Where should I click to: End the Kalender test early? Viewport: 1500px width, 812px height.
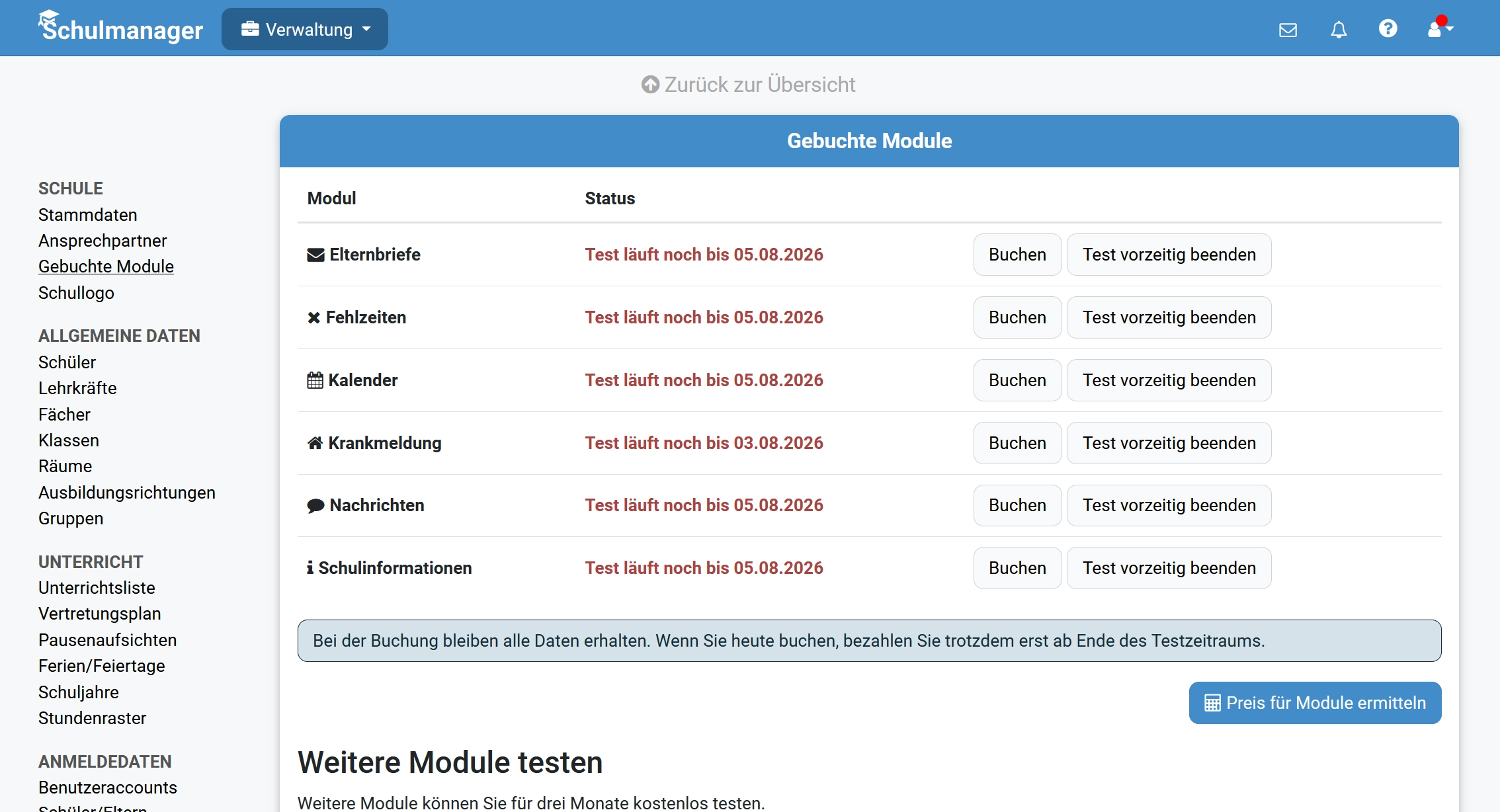pyautogui.click(x=1169, y=380)
